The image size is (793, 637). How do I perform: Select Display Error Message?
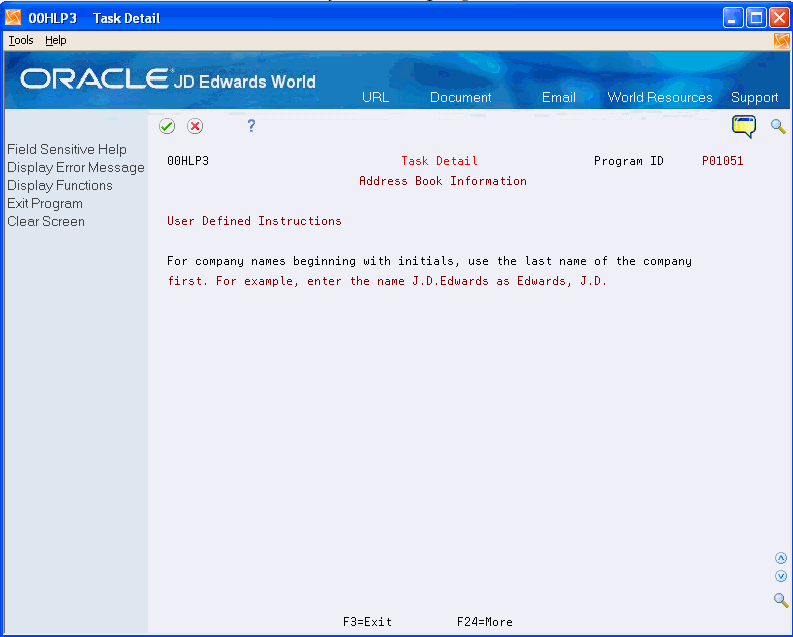coord(76,167)
